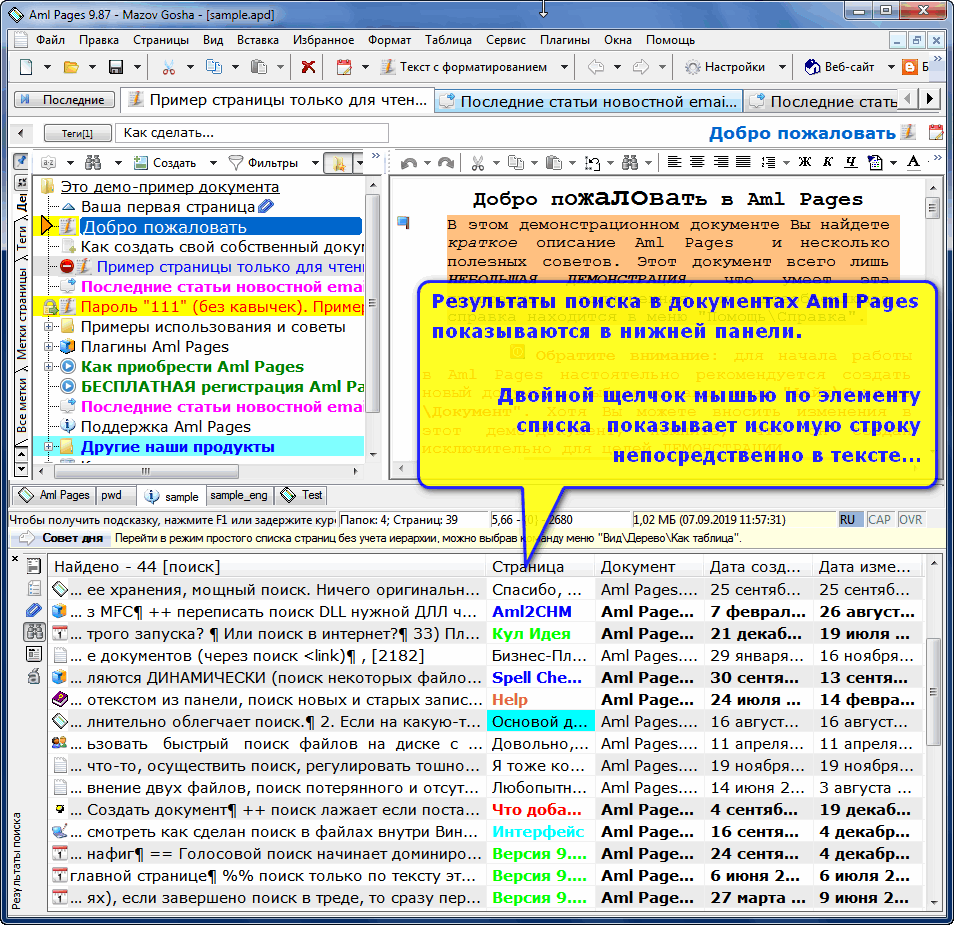Click the Cut scissors icon in the main toolbar
Image resolution: width=954 pixels, height=925 pixels.
click(x=169, y=67)
